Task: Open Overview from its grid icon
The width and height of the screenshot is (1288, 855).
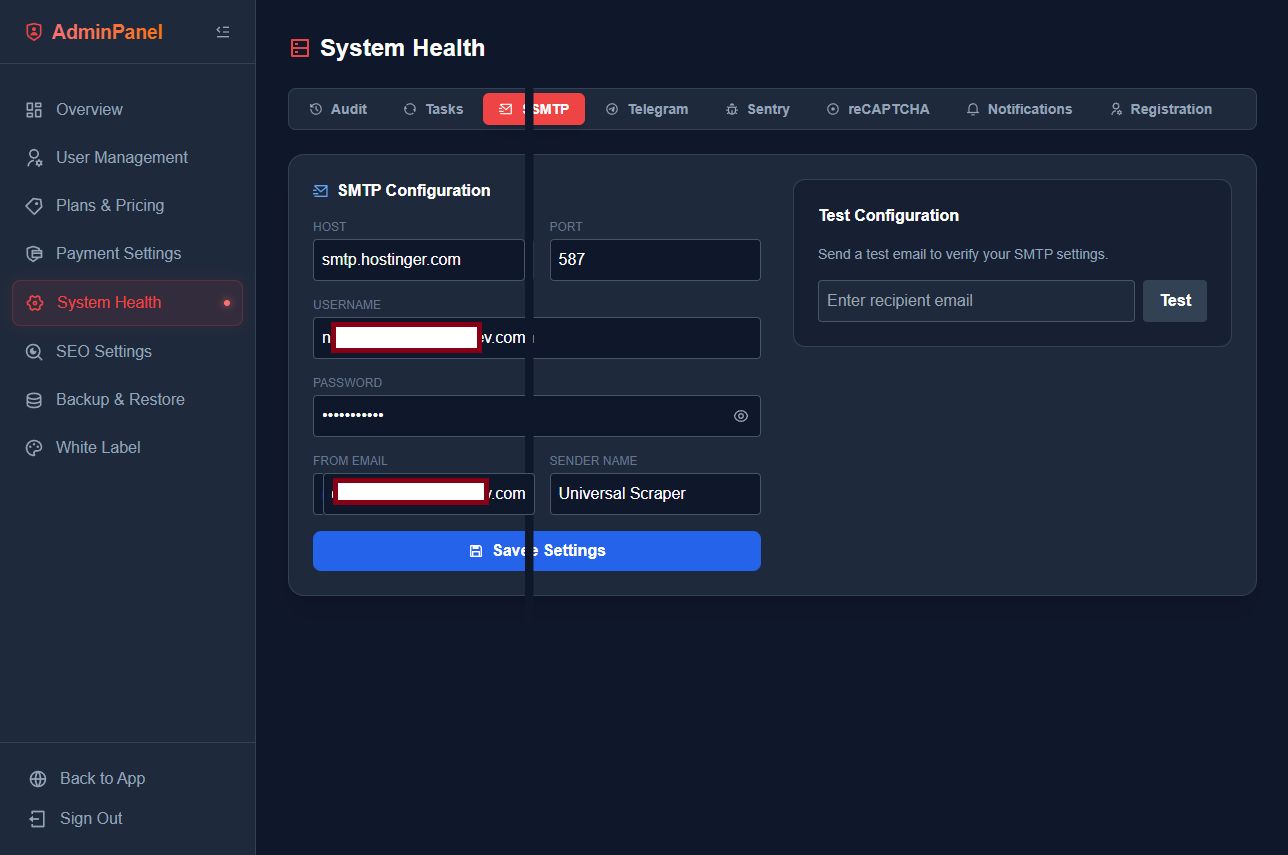Action: [x=34, y=110]
